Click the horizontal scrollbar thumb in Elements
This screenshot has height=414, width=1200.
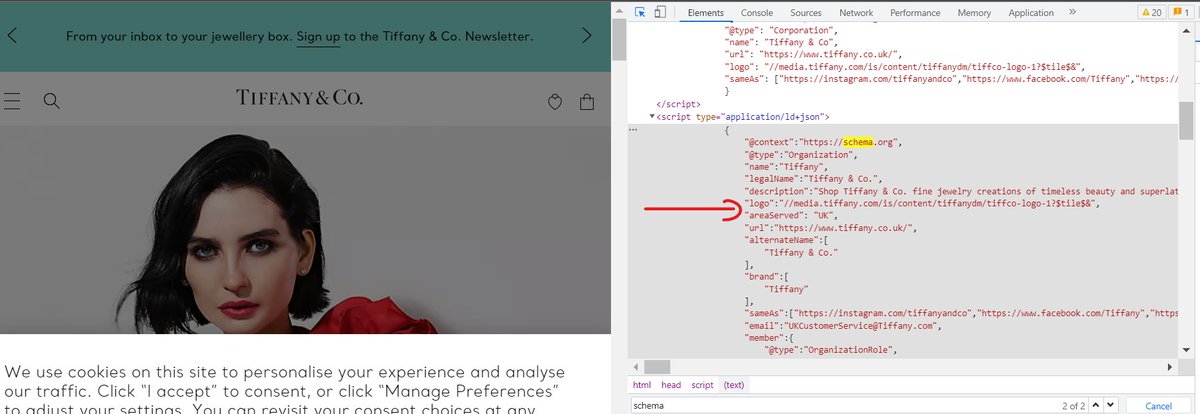(657, 366)
